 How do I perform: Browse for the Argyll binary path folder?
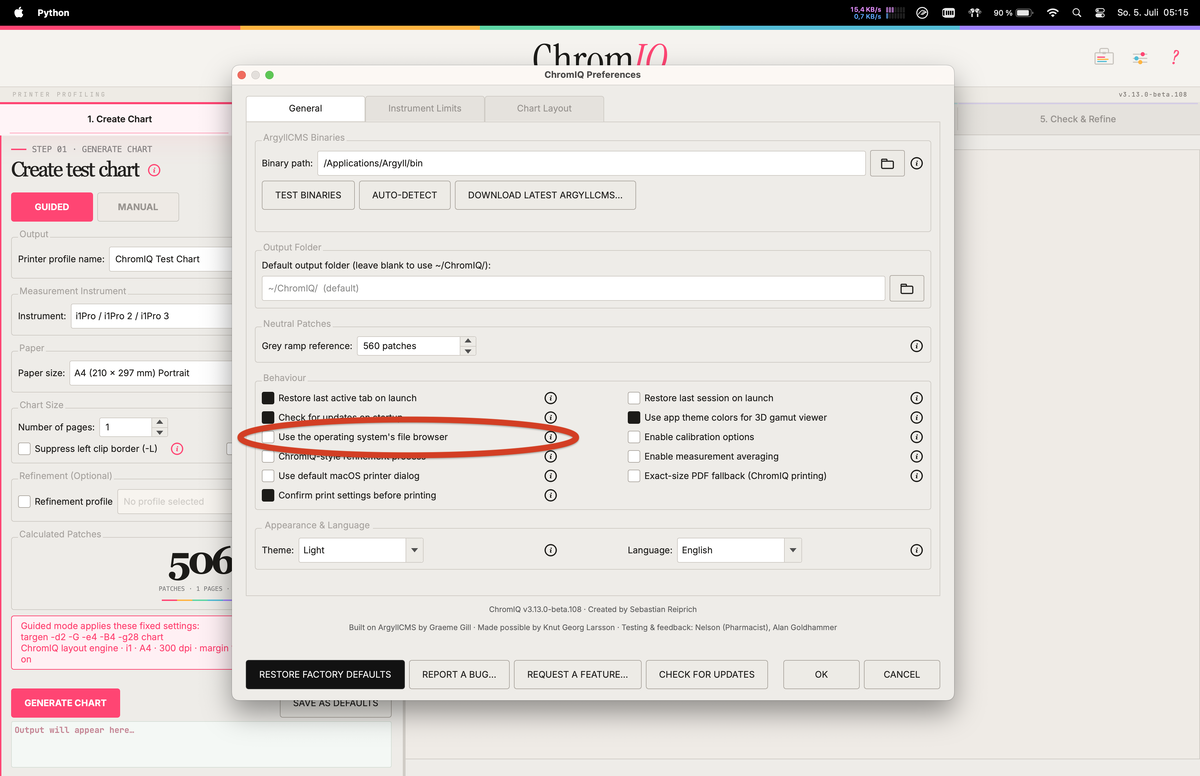[887, 163]
